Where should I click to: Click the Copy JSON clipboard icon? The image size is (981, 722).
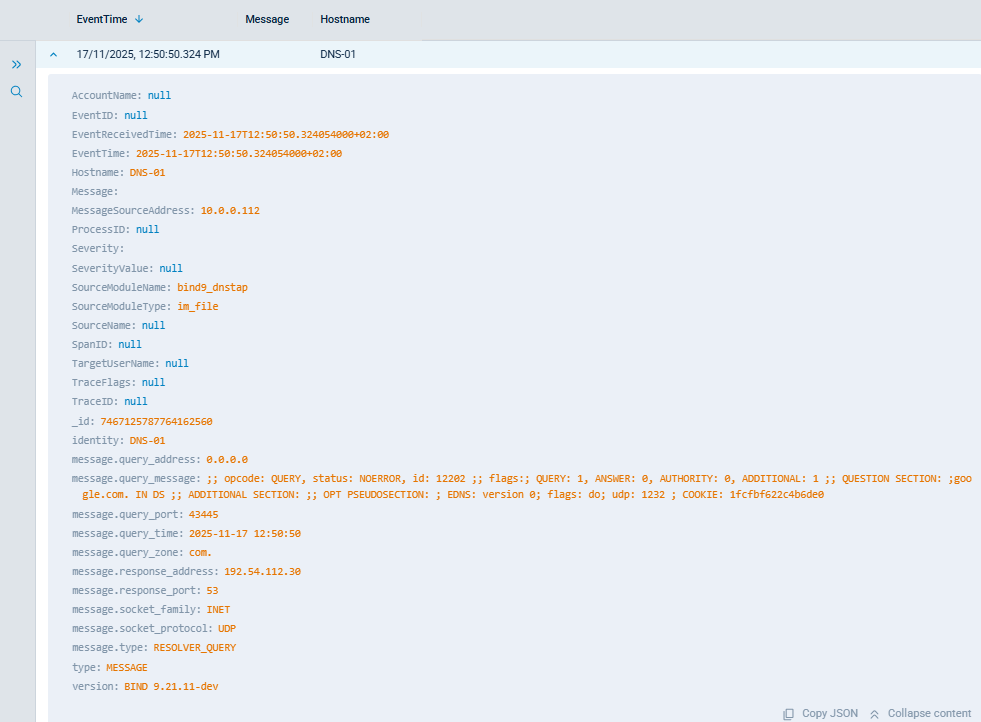pos(788,714)
